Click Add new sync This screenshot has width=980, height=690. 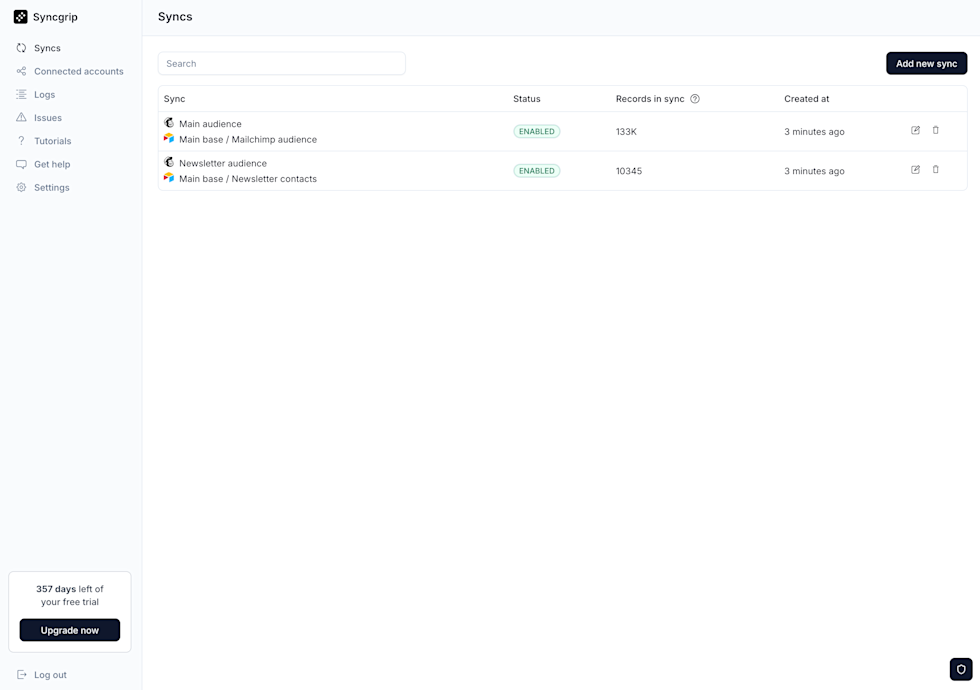pos(926,63)
